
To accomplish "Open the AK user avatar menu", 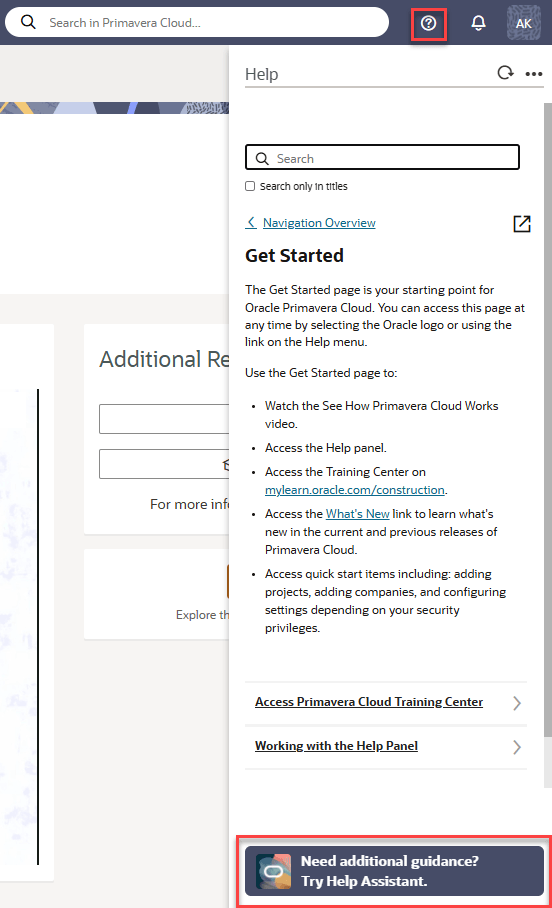I will (524, 23).
